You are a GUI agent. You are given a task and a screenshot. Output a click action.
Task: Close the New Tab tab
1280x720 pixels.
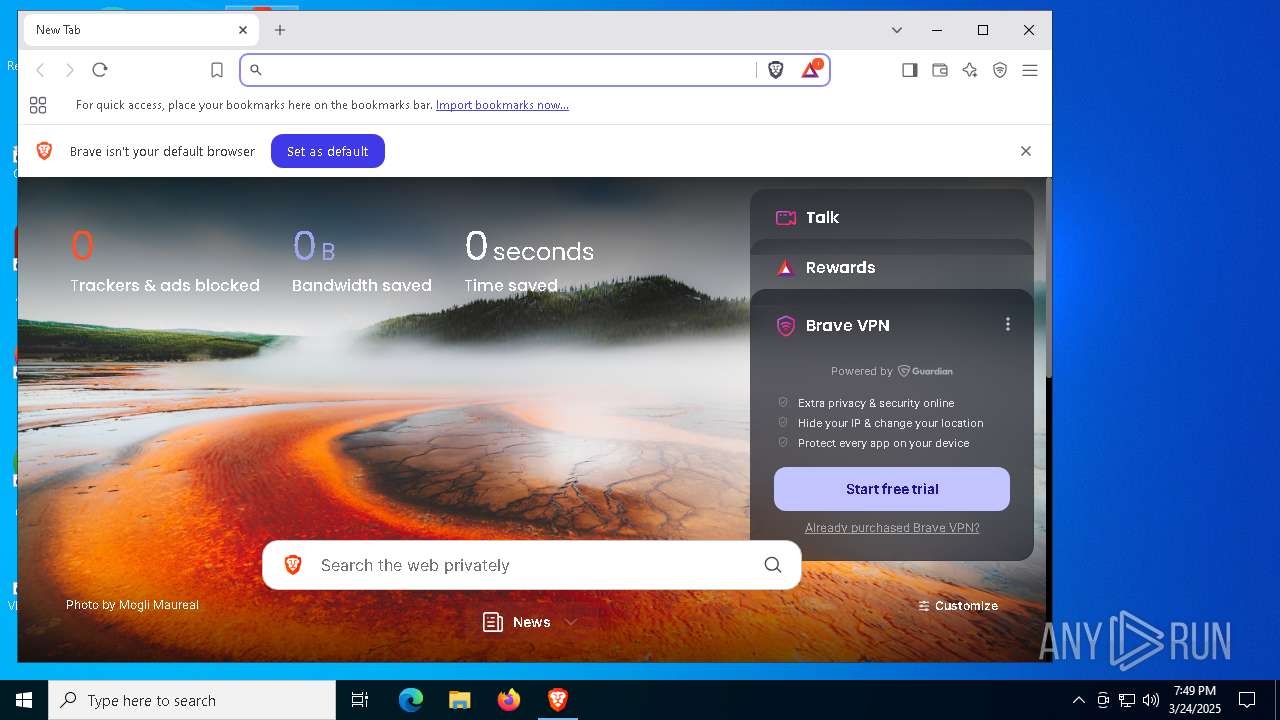click(x=243, y=30)
